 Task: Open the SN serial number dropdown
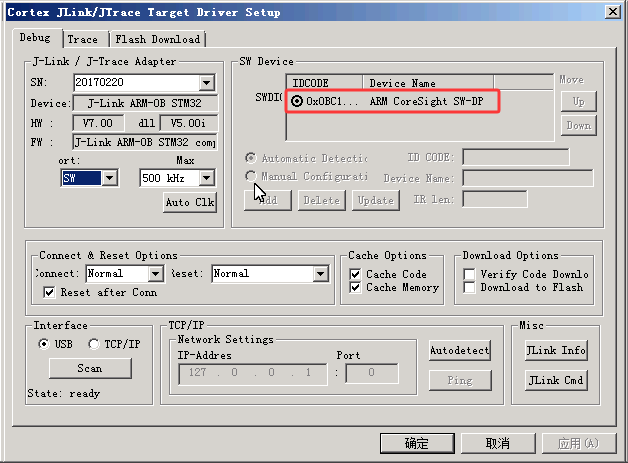(x=207, y=83)
